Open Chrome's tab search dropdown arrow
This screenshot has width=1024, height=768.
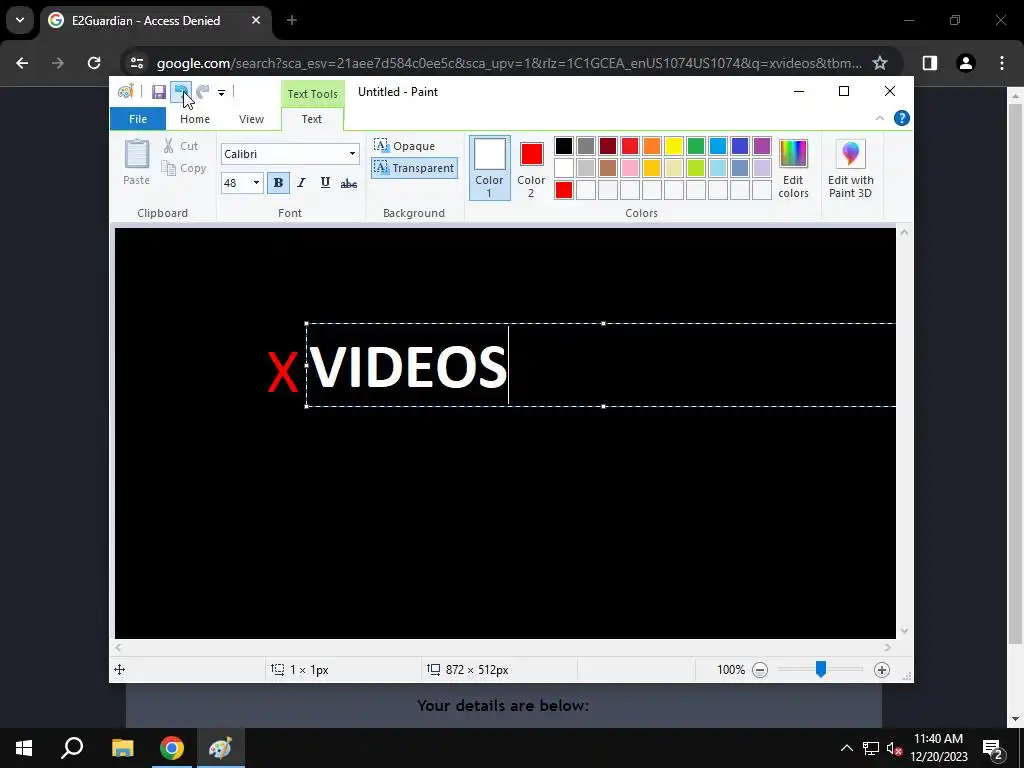click(x=20, y=20)
